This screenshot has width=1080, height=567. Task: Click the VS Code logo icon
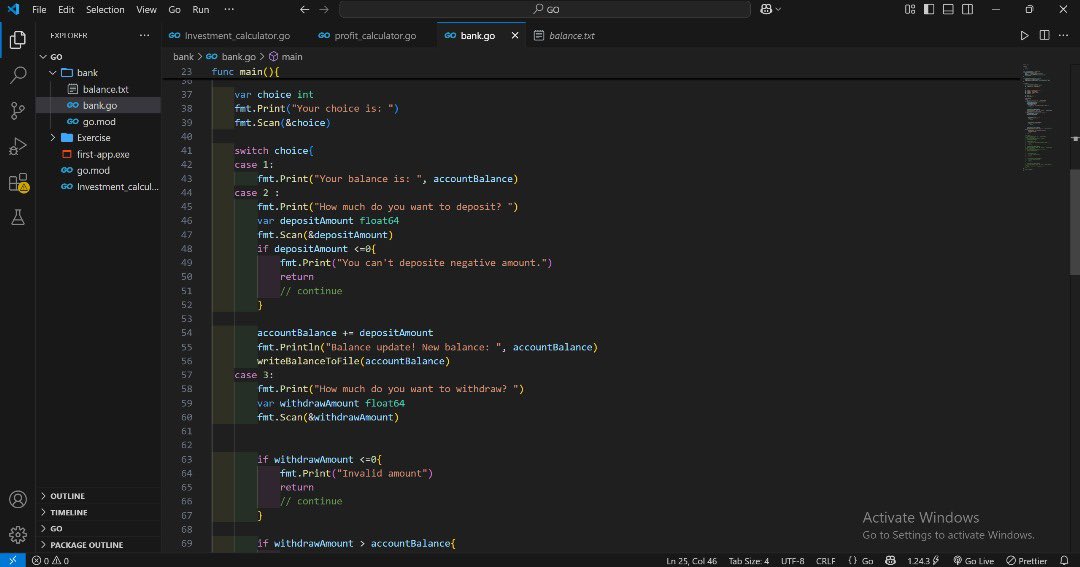click(x=13, y=10)
